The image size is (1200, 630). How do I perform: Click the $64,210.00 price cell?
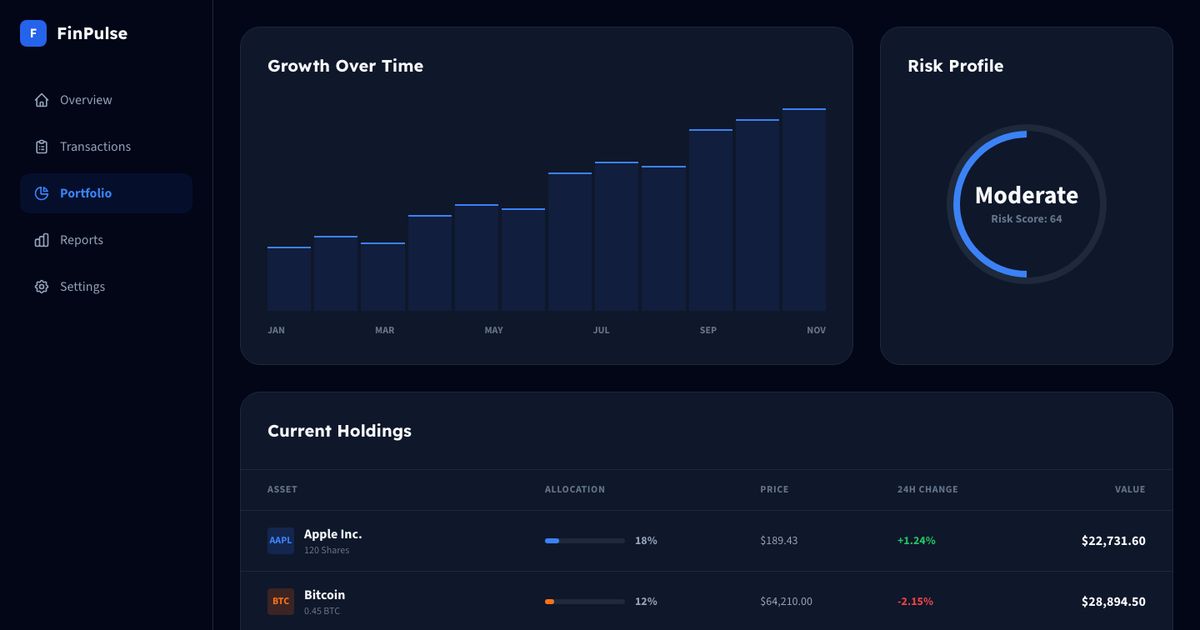pos(786,602)
